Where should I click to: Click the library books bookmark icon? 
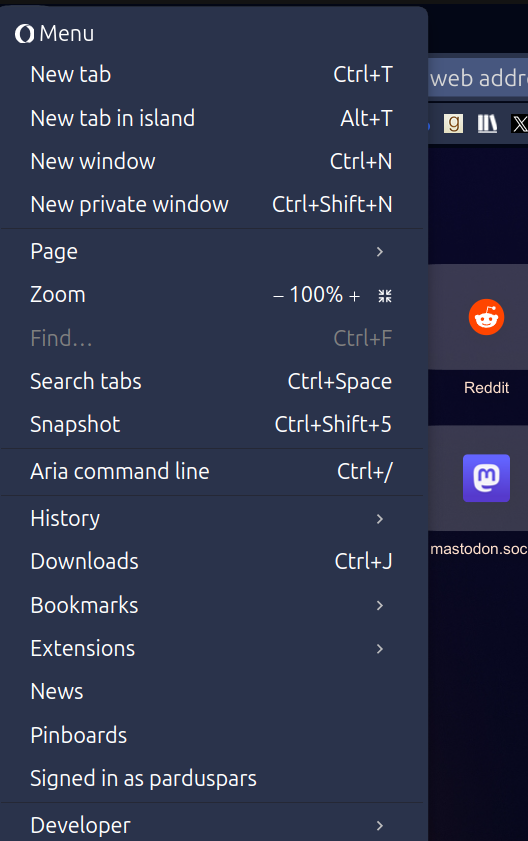(x=487, y=124)
